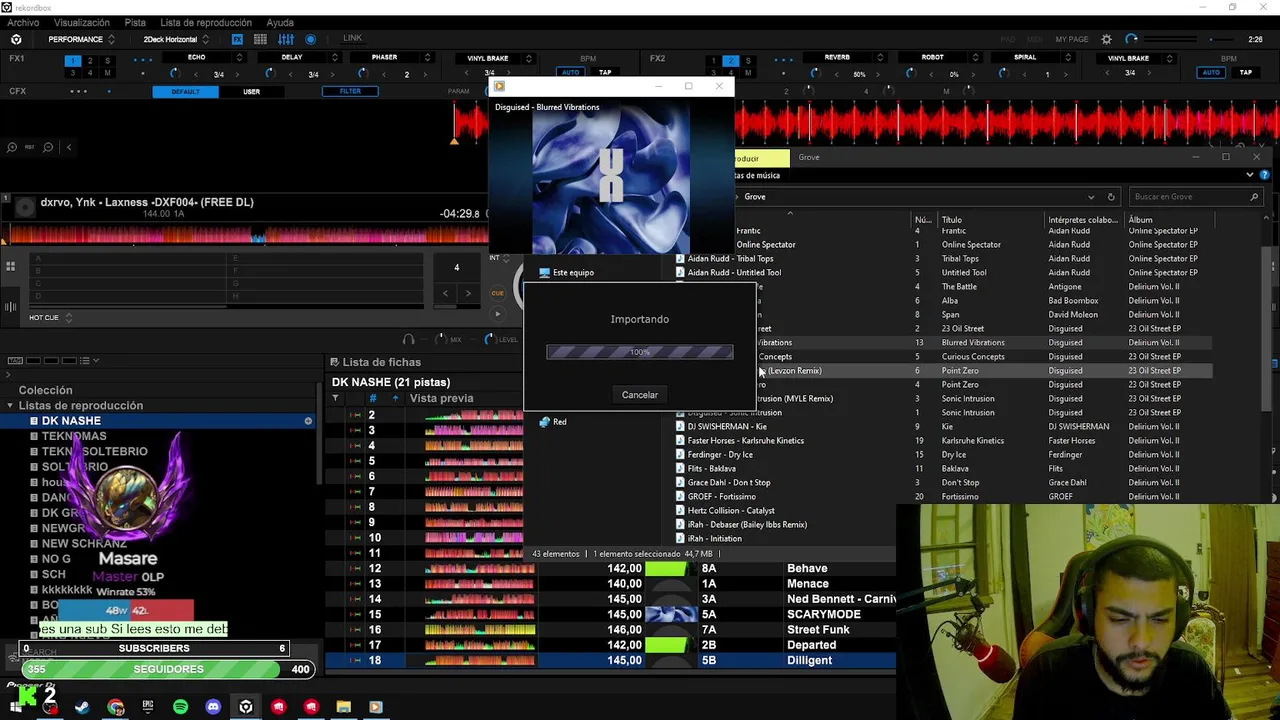Click the Este equipo computer icon
The width and height of the screenshot is (1280, 720).
pos(544,272)
